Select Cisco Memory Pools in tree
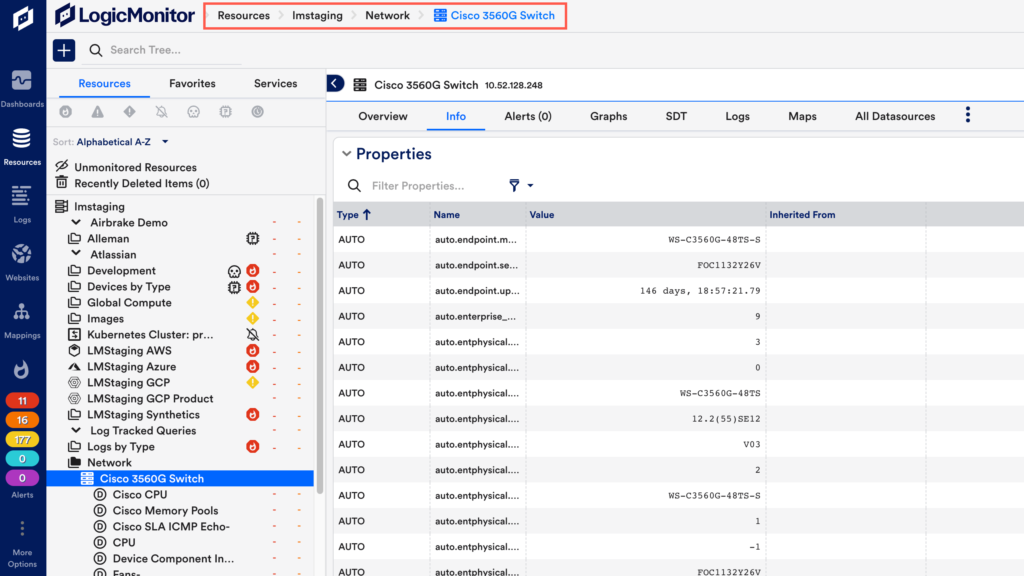 [165, 511]
